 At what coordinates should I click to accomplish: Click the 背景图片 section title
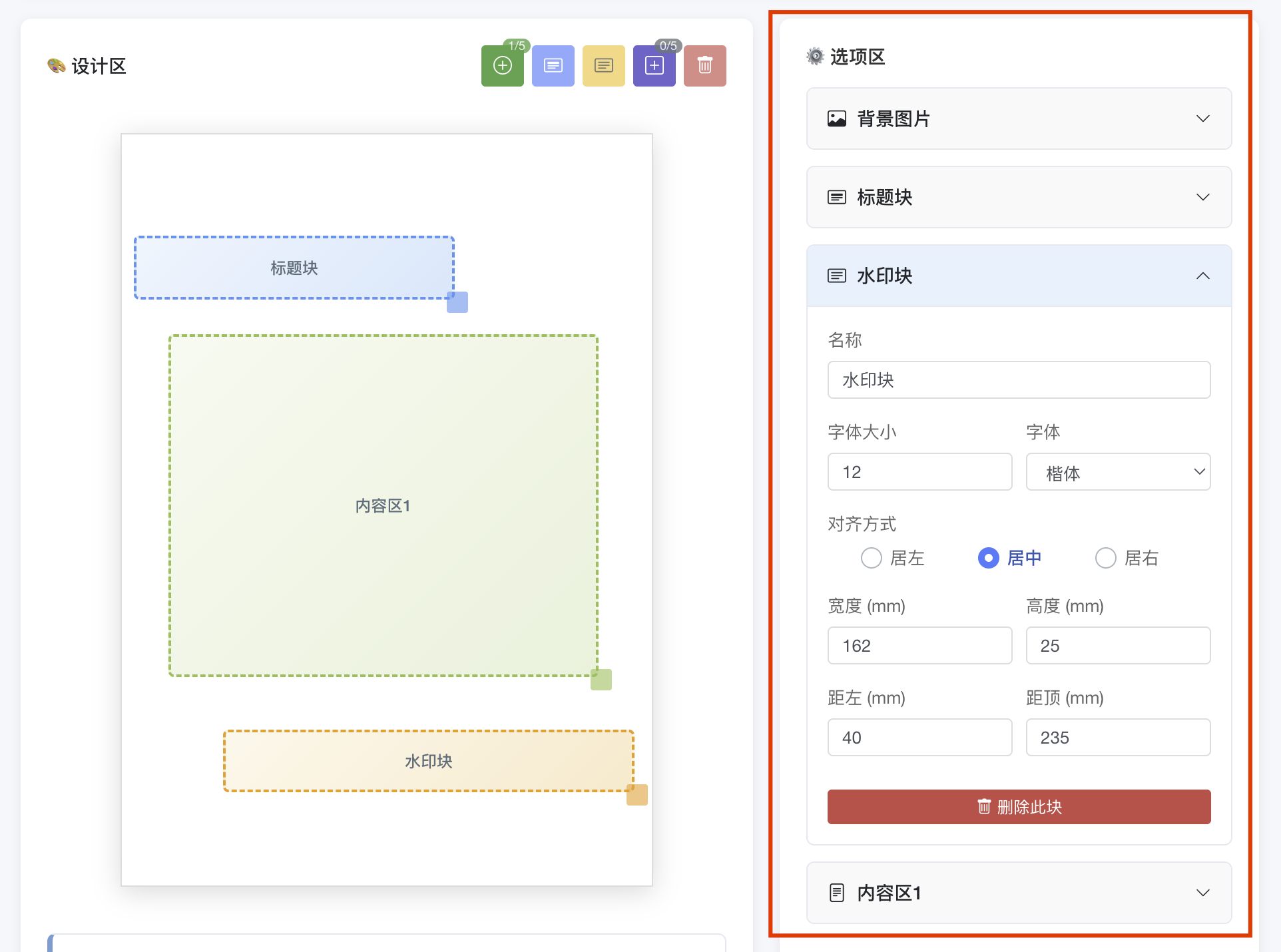894,119
